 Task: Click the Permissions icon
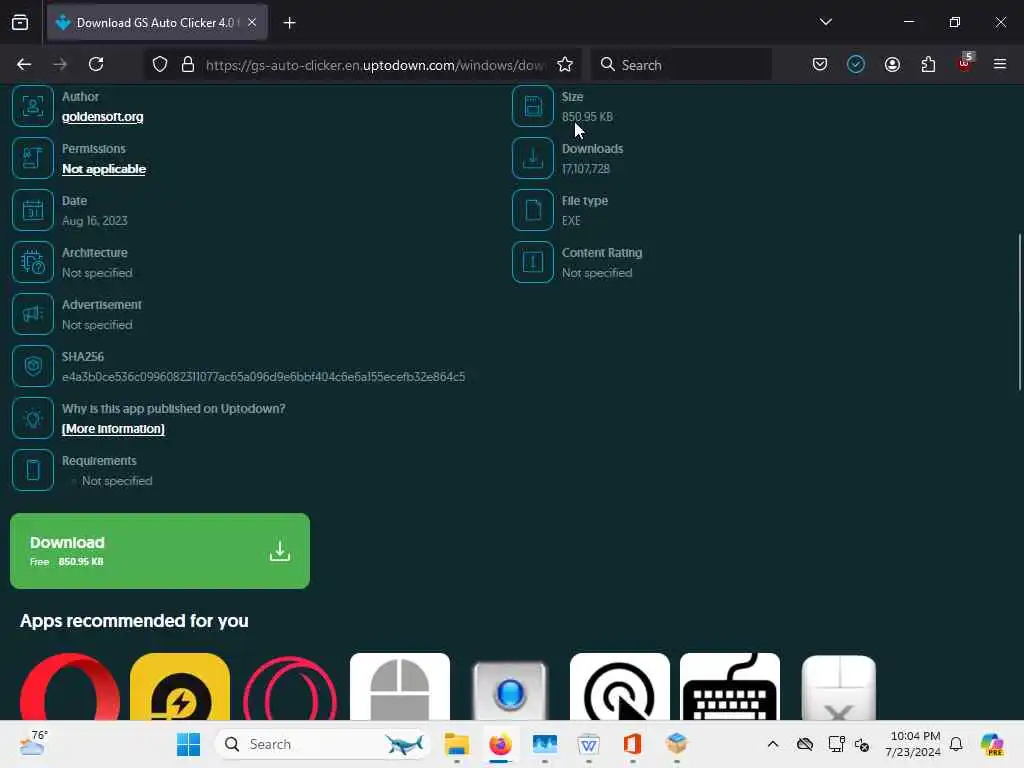33,158
